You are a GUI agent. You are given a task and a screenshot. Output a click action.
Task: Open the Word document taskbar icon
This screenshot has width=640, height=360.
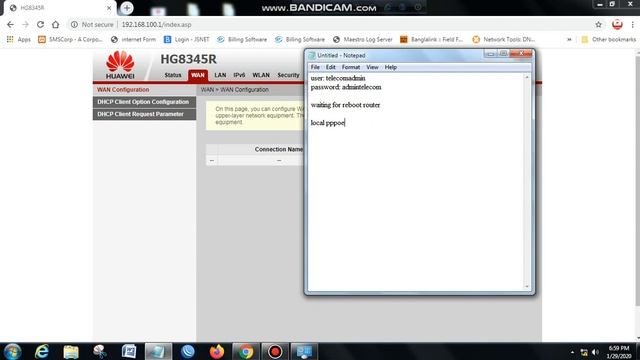point(129,351)
